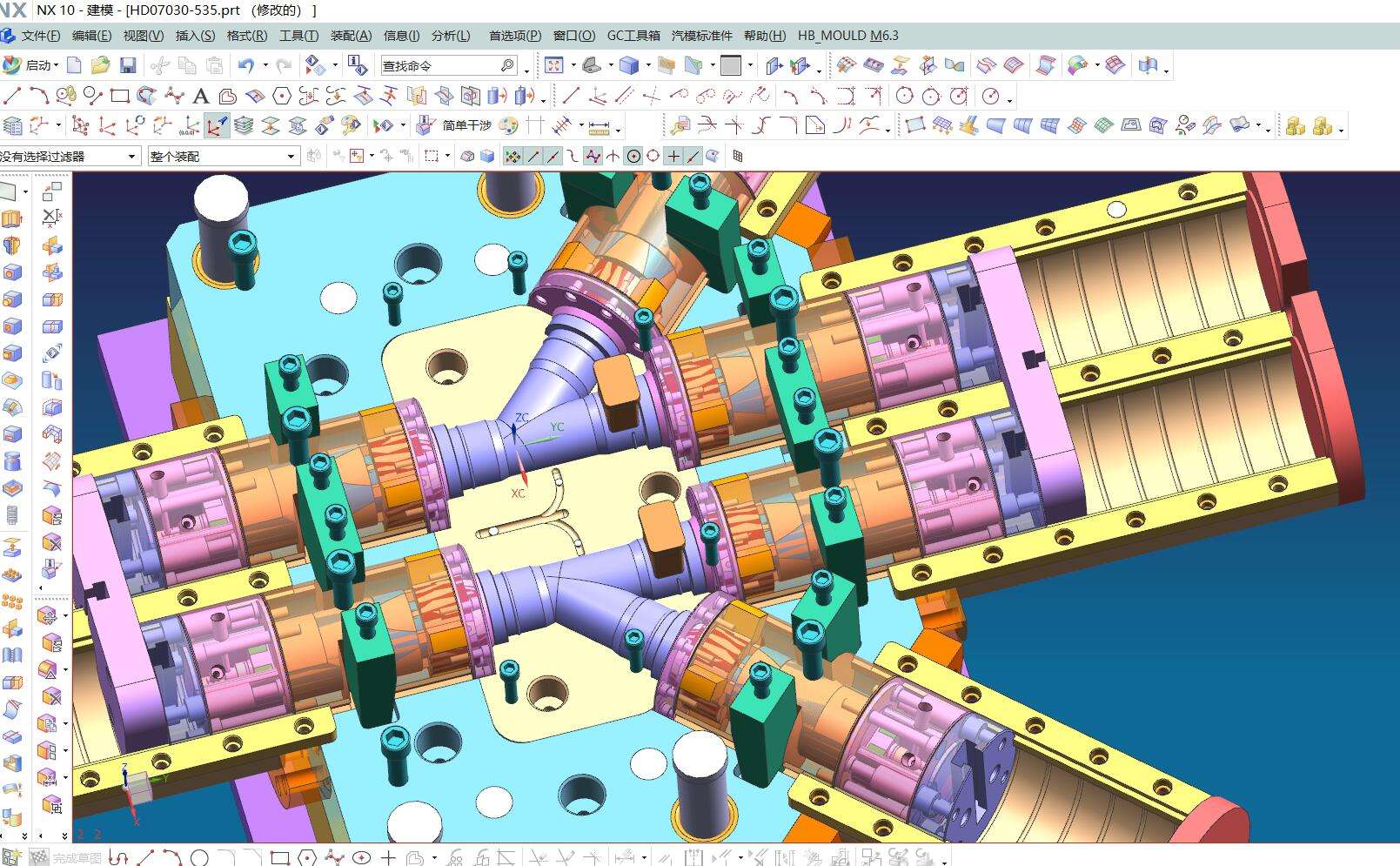Click the 完成草图 finish sketch button

pyautogui.click(x=66, y=857)
